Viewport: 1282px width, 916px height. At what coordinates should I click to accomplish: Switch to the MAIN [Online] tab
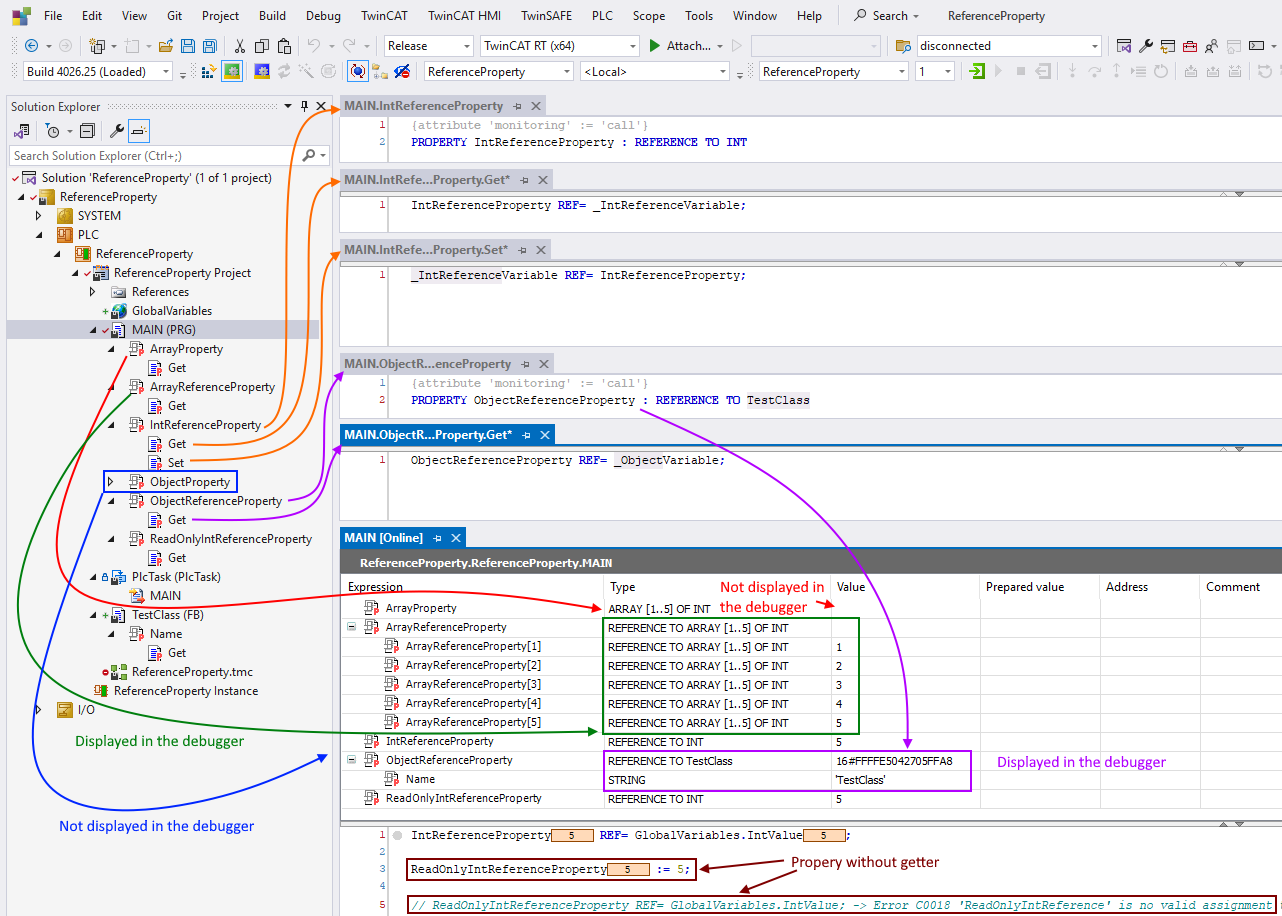tap(383, 538)
